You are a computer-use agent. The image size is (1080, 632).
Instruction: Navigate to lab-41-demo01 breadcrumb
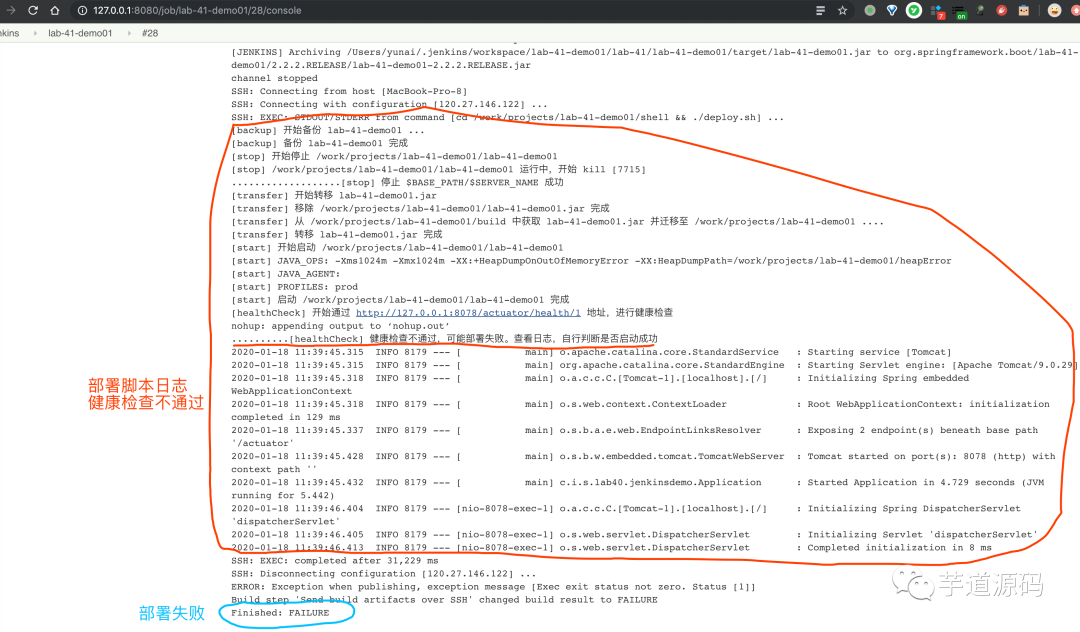[80, 33]
